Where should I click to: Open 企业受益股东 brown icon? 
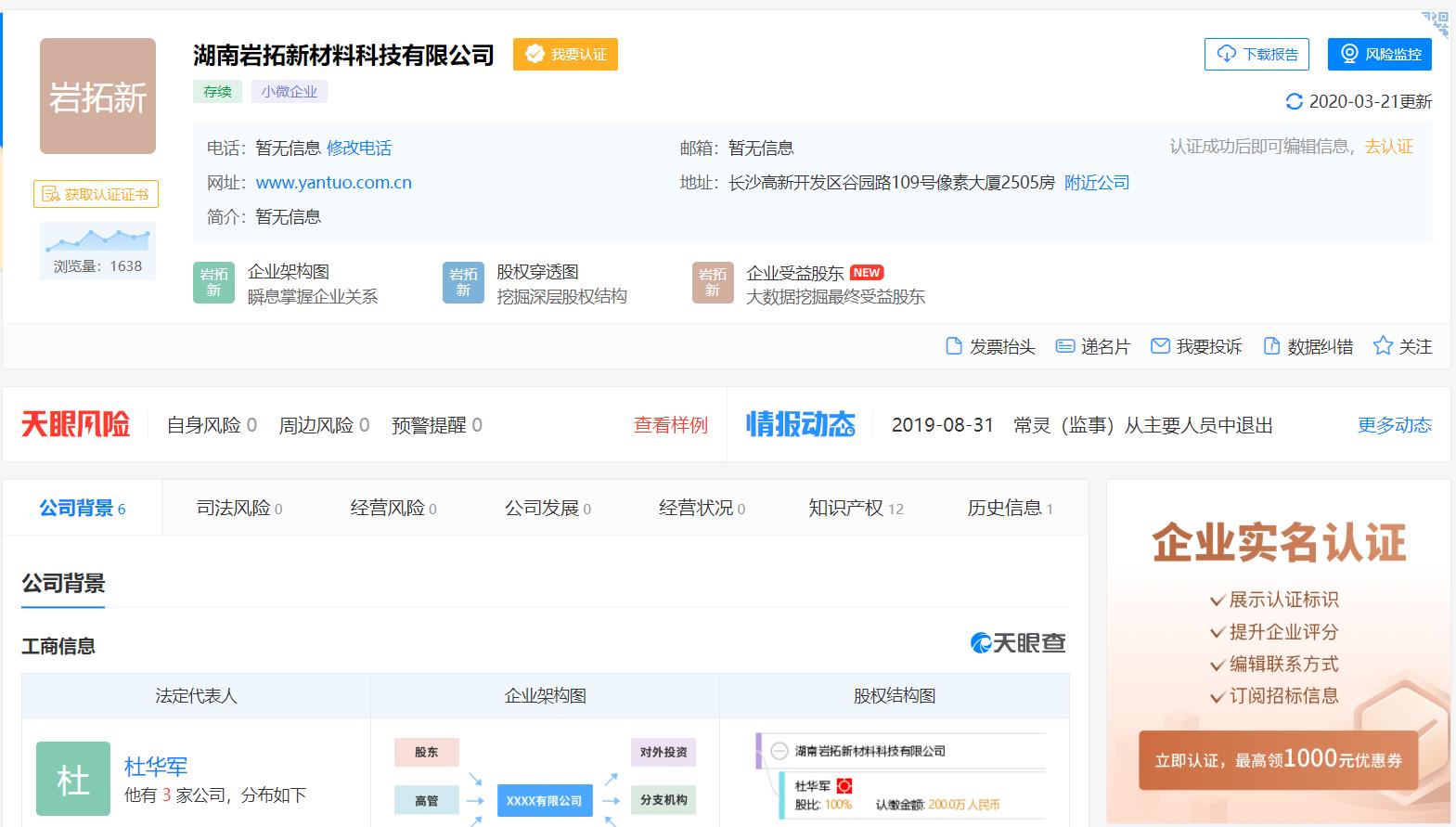pyautogui.click(x=713, y=283)
